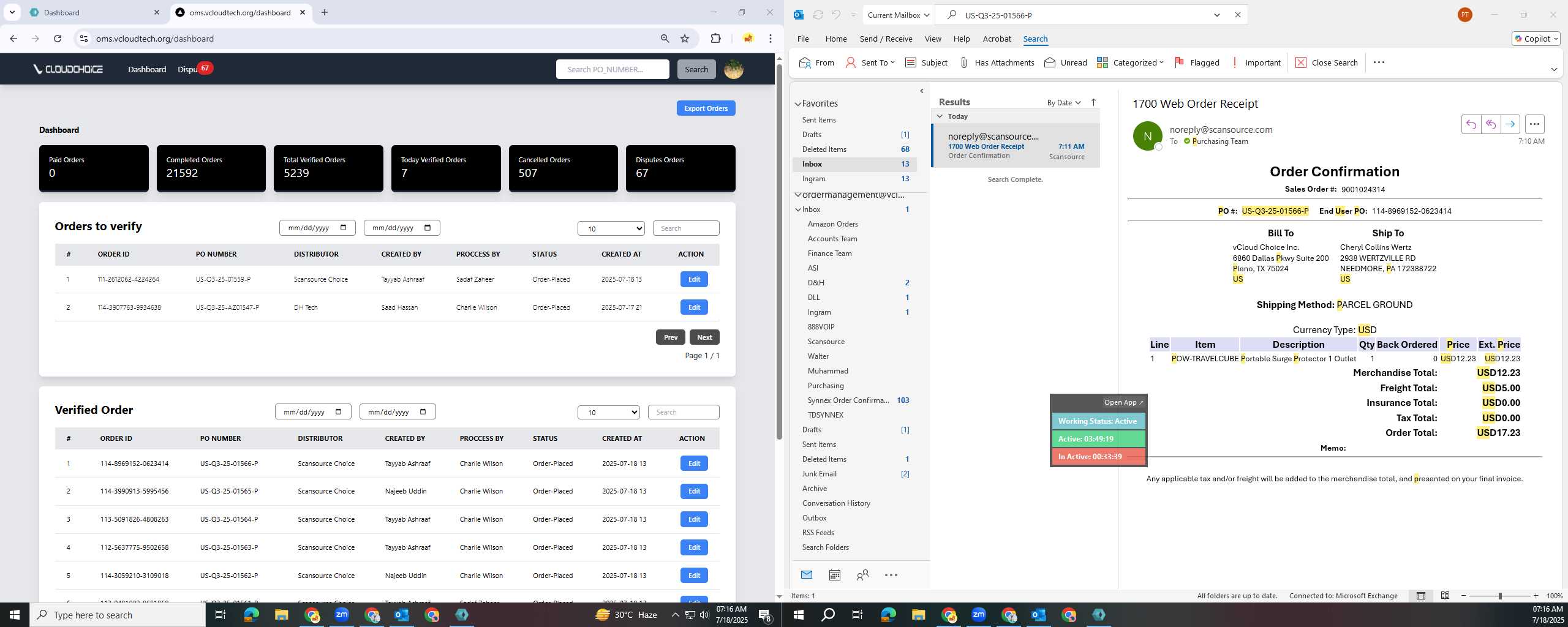Open the Categorized filter dropdown
Viewport: 1568px width, 627px height.
pos(1130,62)
